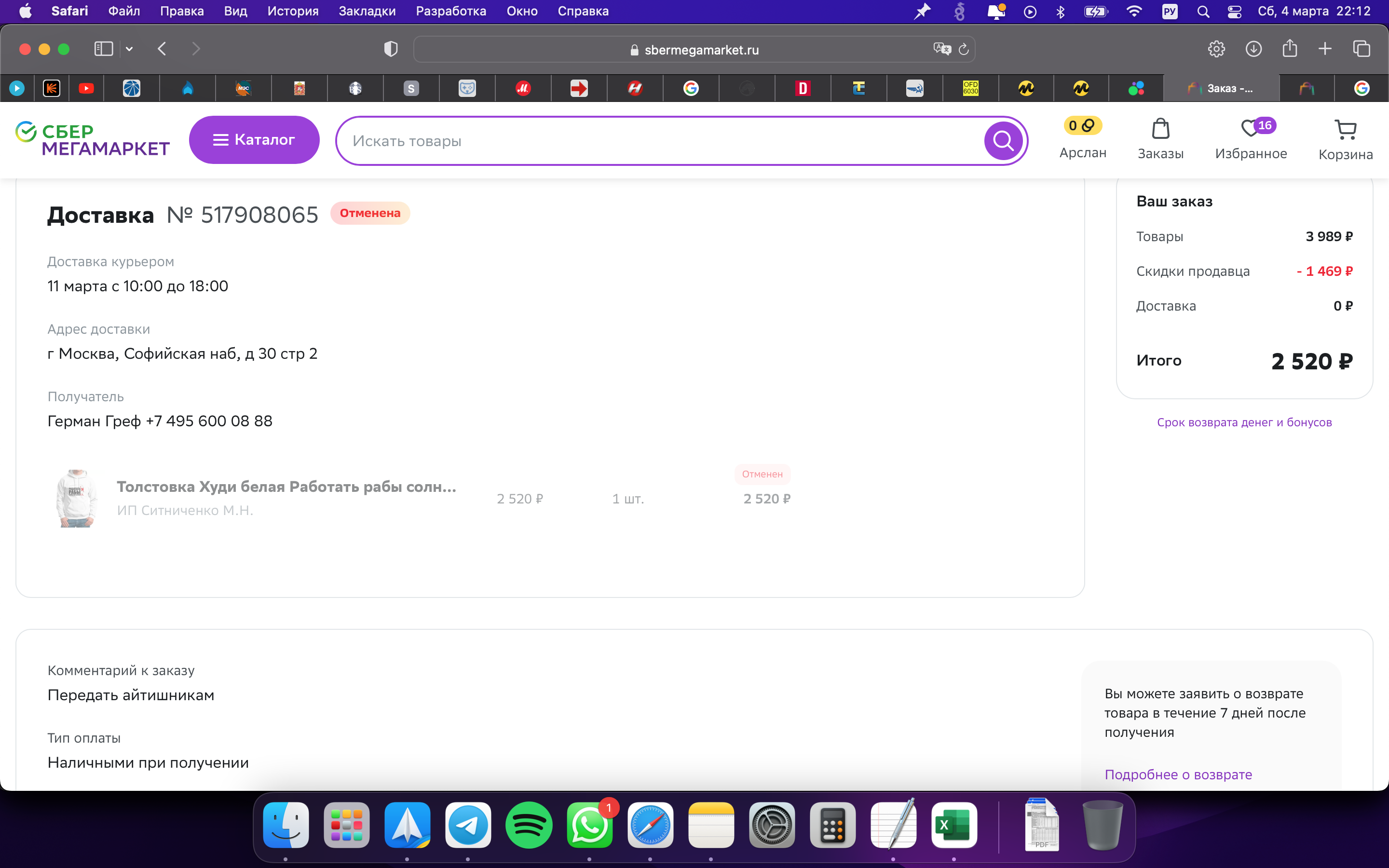Switch to the OFD tab
This screenshot has width=1389, height=868.
970,88
